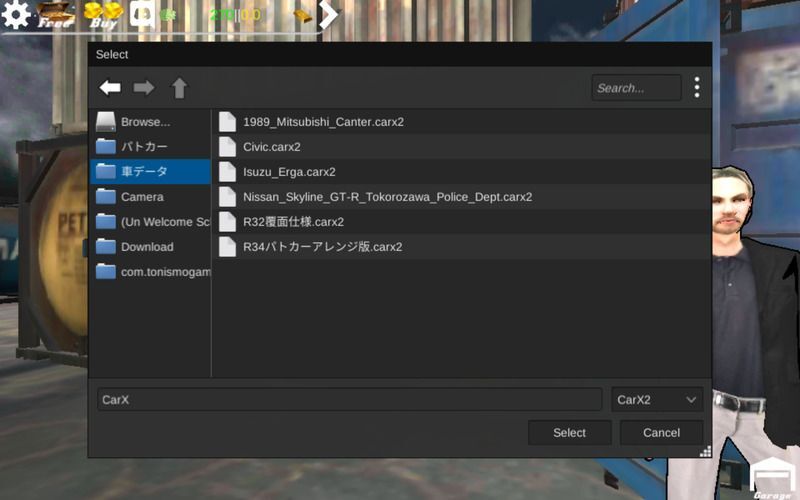The width and height of the screenshot is (800, 500).
Task: Open the Garage icon
Action: point(771,478)
